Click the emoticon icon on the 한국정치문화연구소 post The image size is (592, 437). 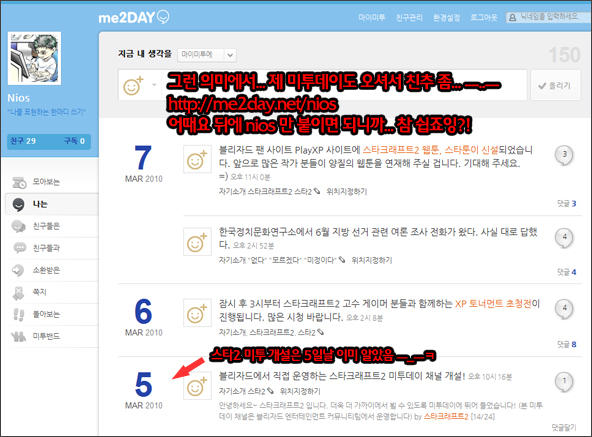197,242
